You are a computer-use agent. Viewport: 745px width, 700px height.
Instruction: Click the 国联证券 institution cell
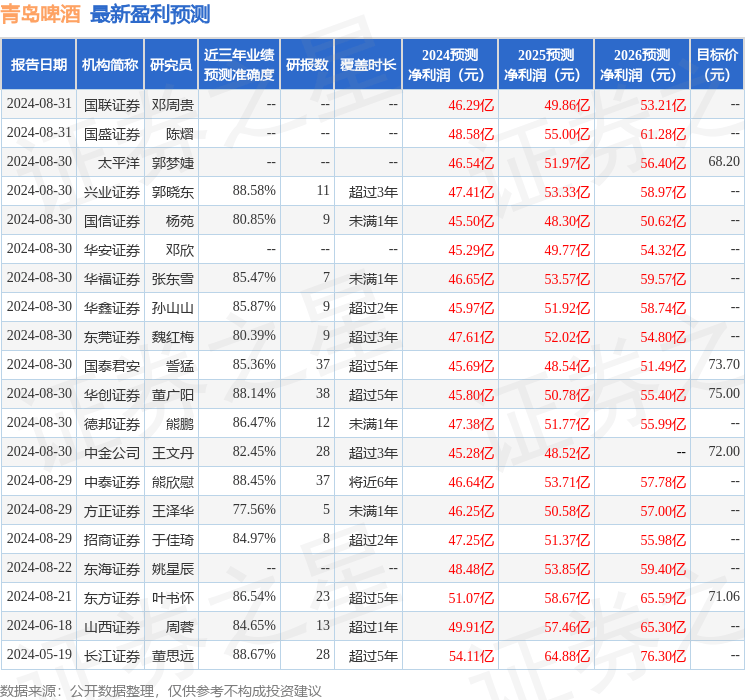coord(112,105)
